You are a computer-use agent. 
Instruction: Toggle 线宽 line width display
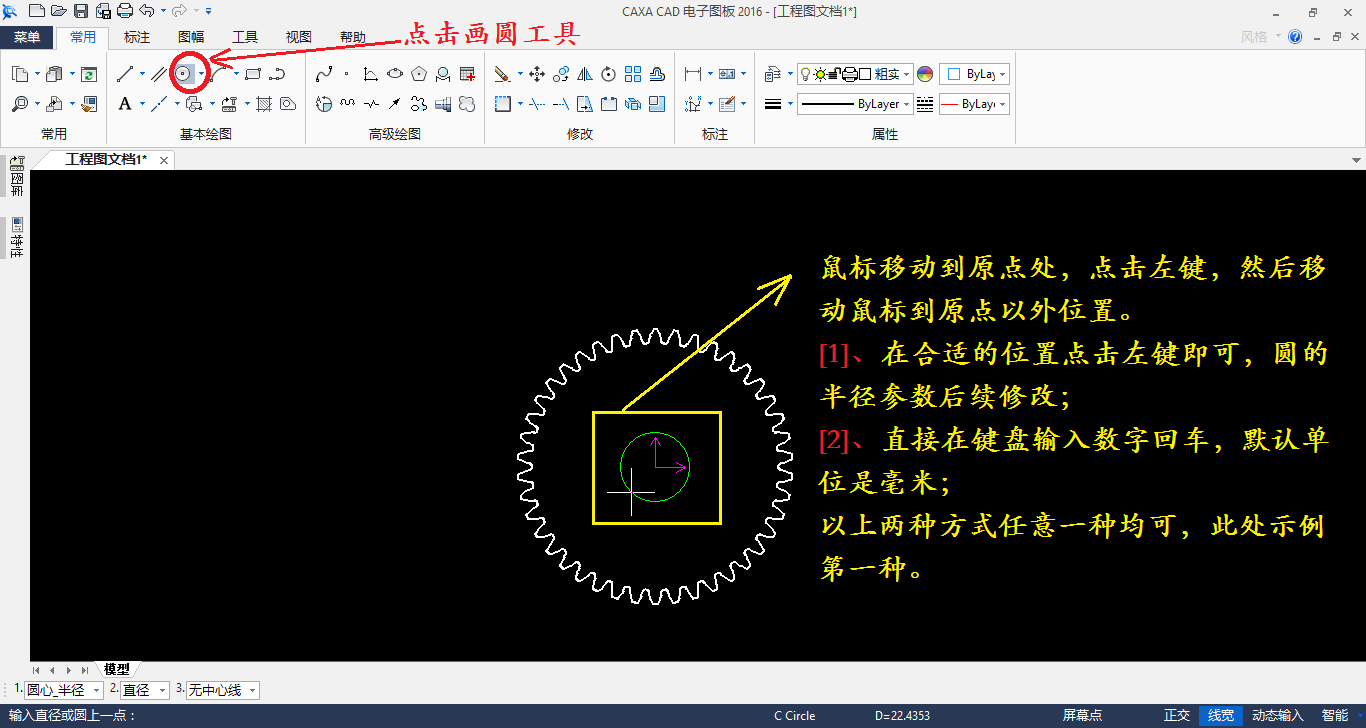tap(1221, 716)
